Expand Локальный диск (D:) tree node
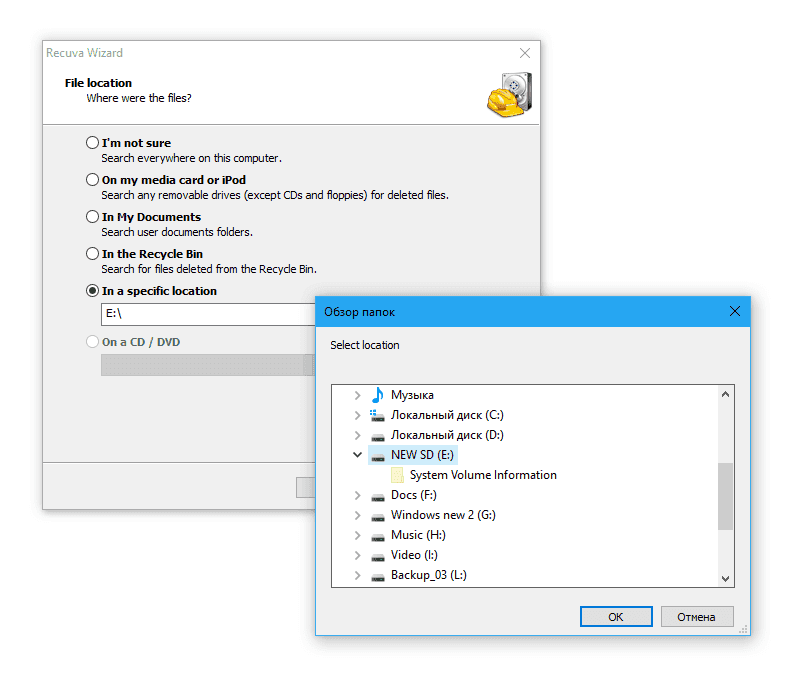786x675 pixels. [357, 435]
